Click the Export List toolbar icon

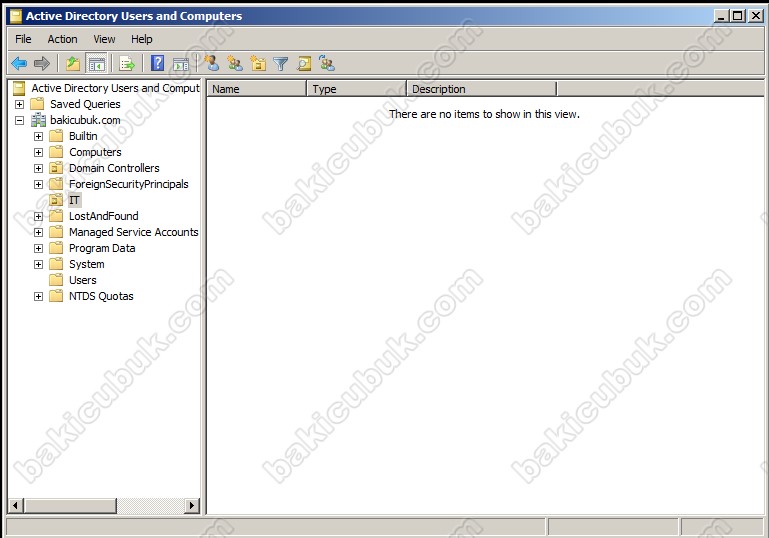tap(127, 63)
